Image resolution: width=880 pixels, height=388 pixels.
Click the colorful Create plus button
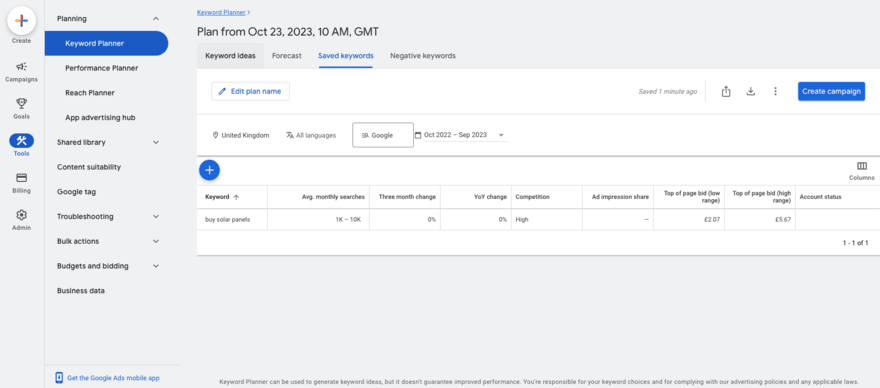21,21
